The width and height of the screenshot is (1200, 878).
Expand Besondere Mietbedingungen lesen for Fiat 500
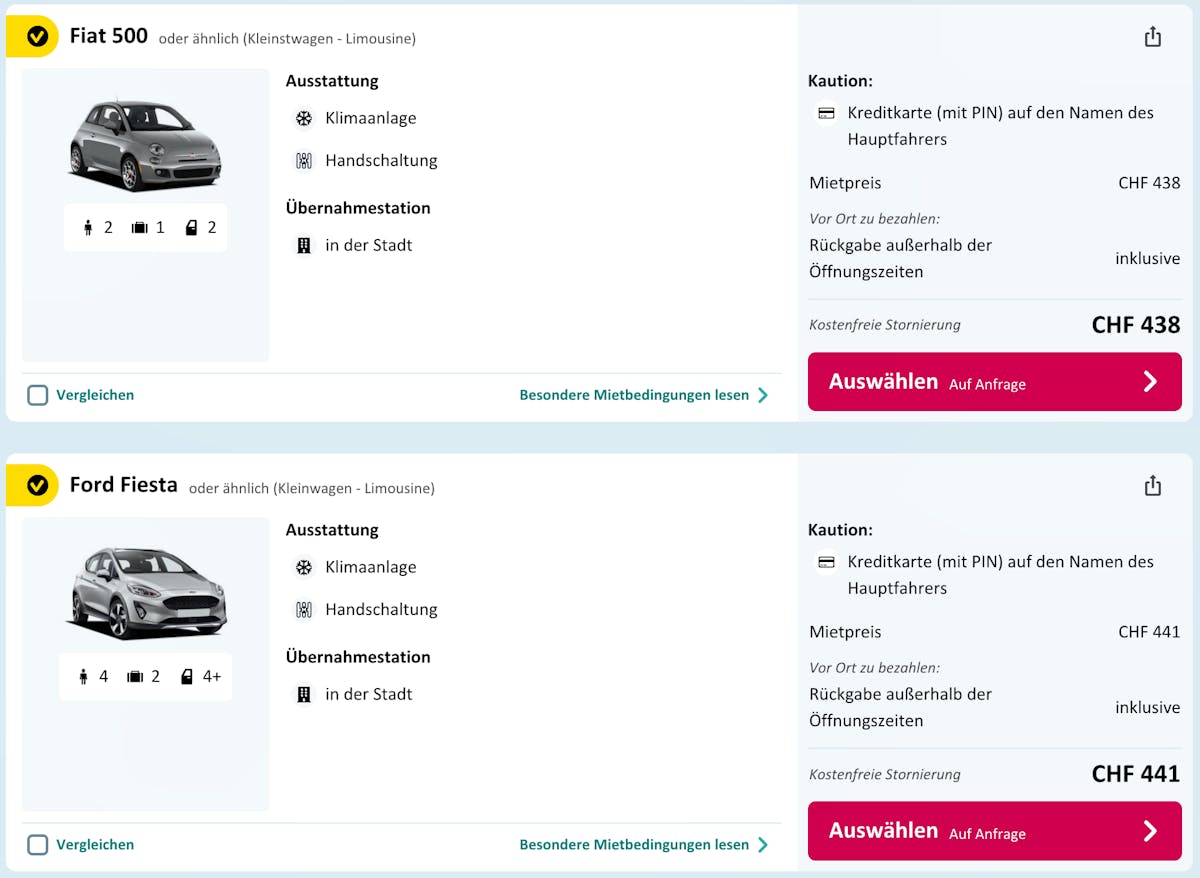pos(644,395)
